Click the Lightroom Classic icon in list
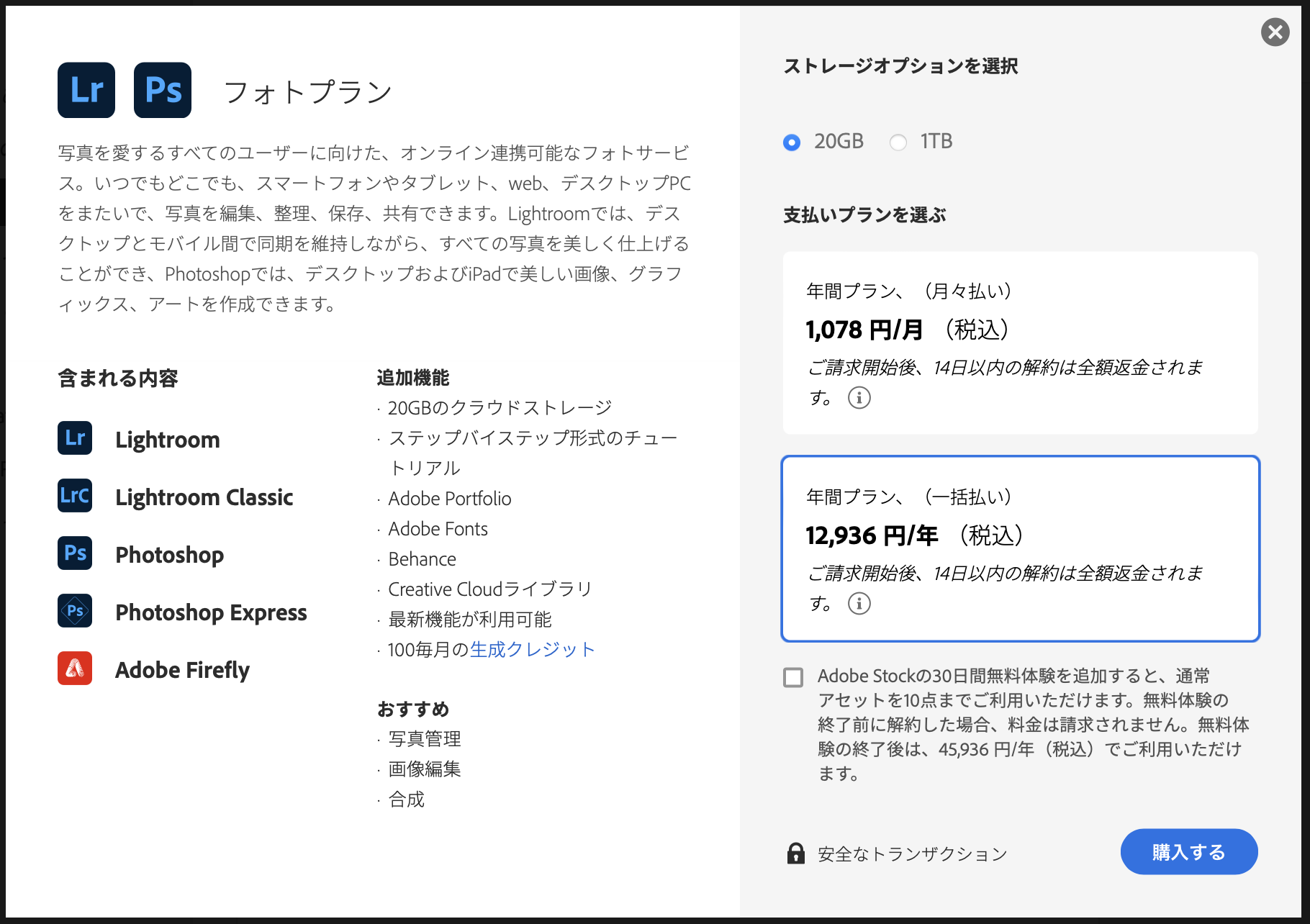The width and height of the screenshot is (1310, 924). [x=75, y=496]
